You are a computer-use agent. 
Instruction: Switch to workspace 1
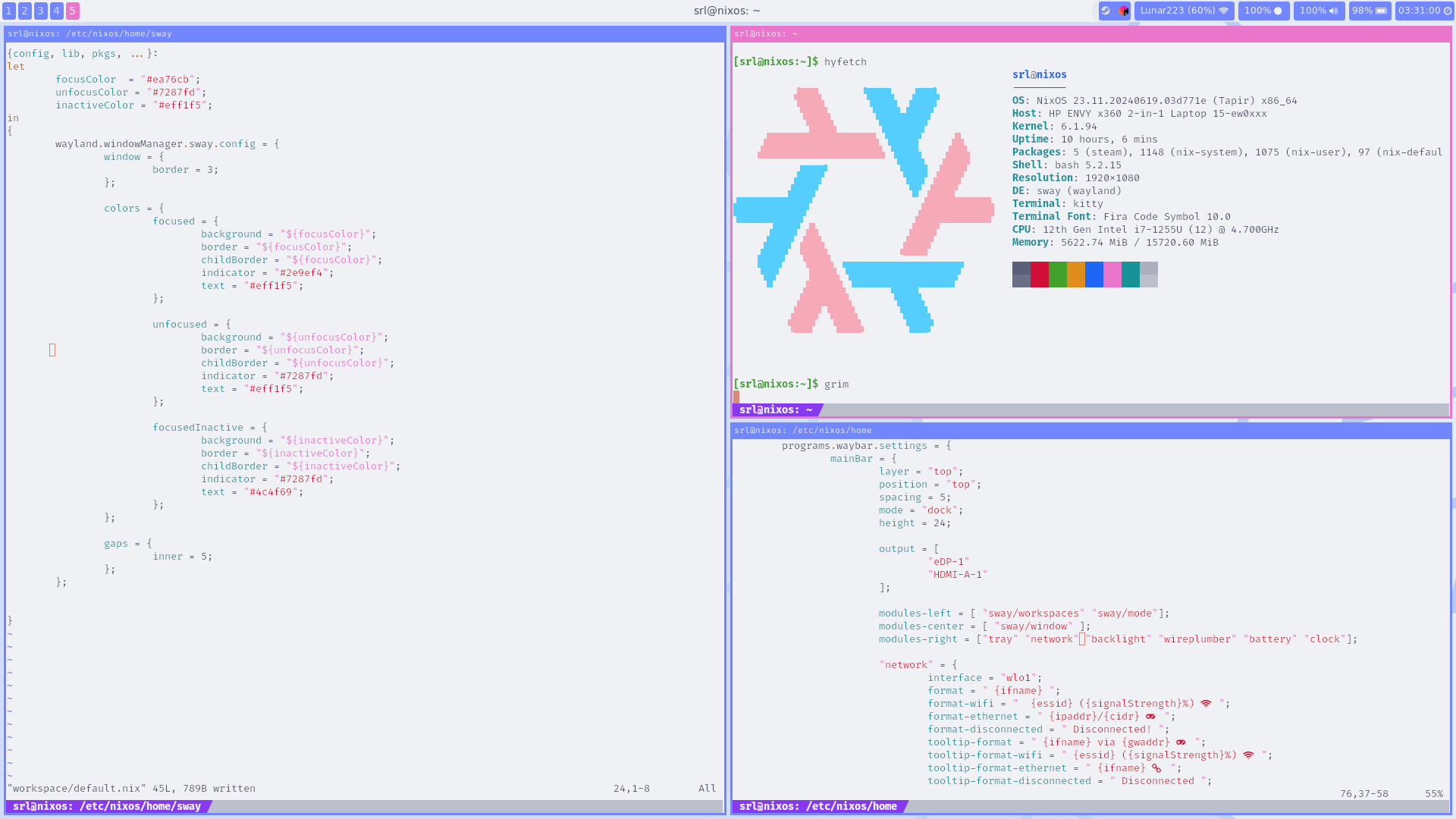click(9, 11)
